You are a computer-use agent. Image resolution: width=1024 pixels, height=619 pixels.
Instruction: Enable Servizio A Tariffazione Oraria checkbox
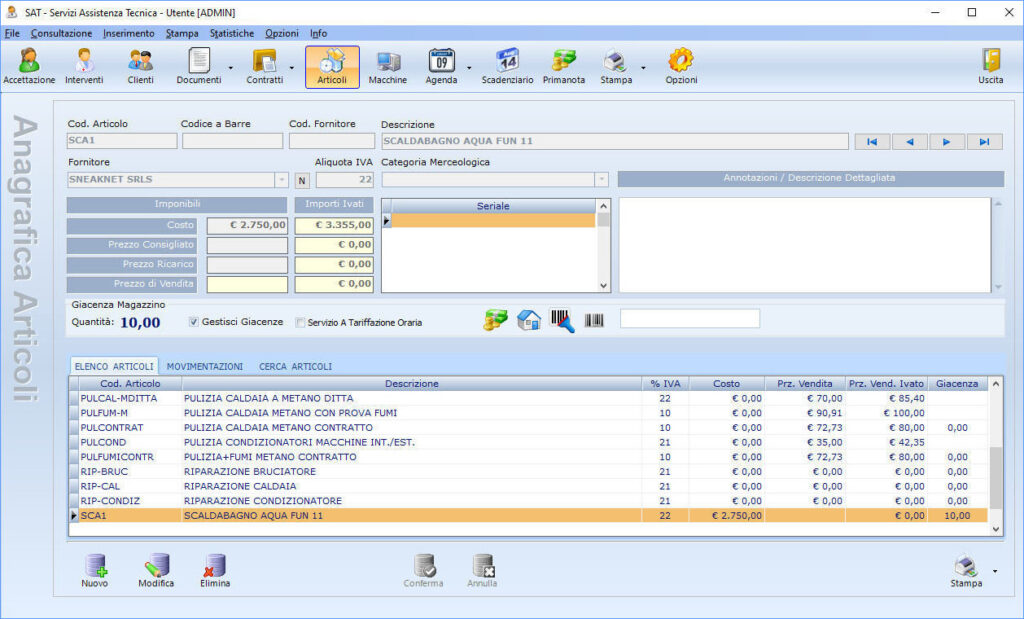click(x=300, y=323)
